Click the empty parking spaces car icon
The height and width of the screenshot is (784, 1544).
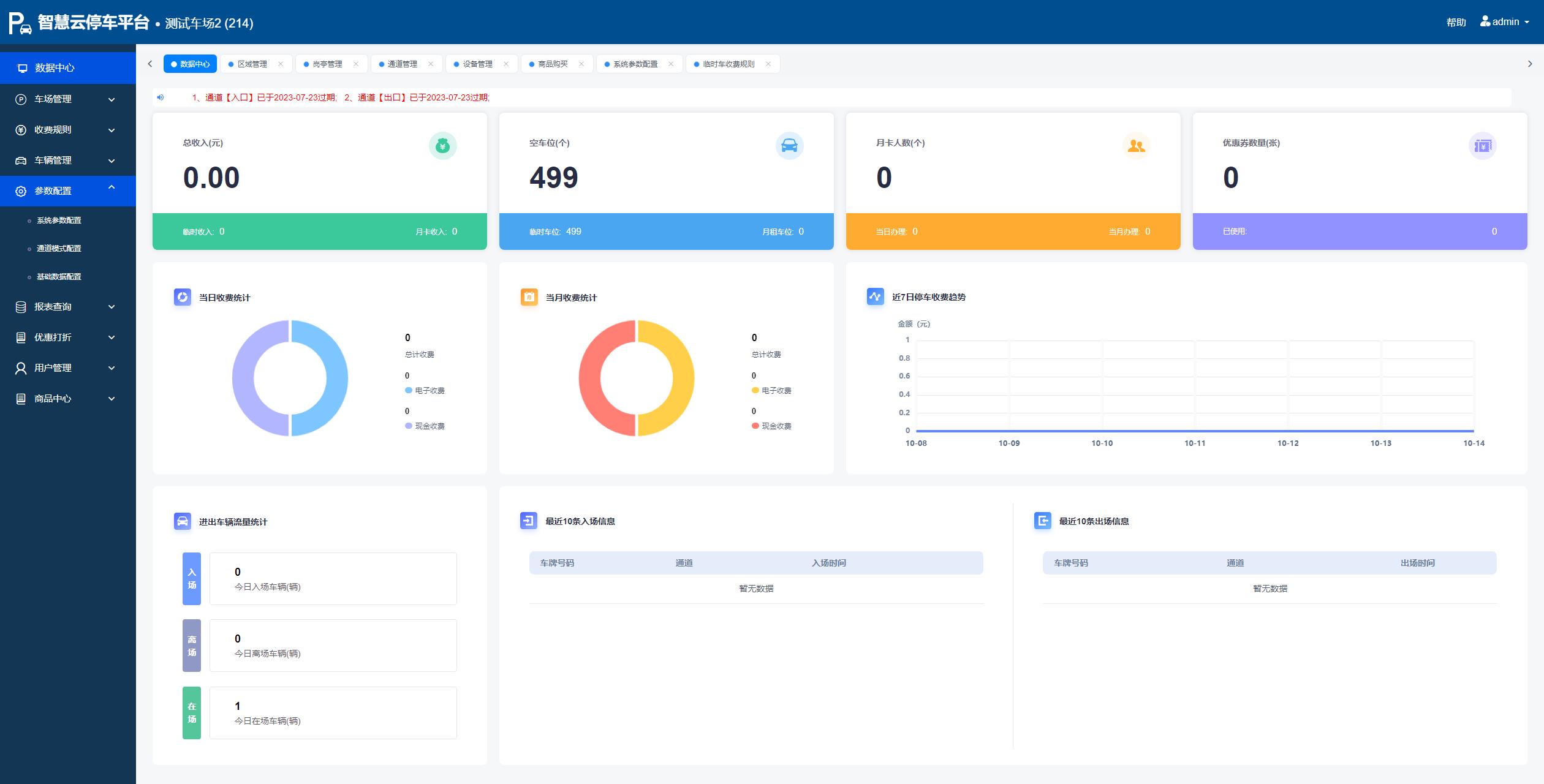tap(789, 146)
